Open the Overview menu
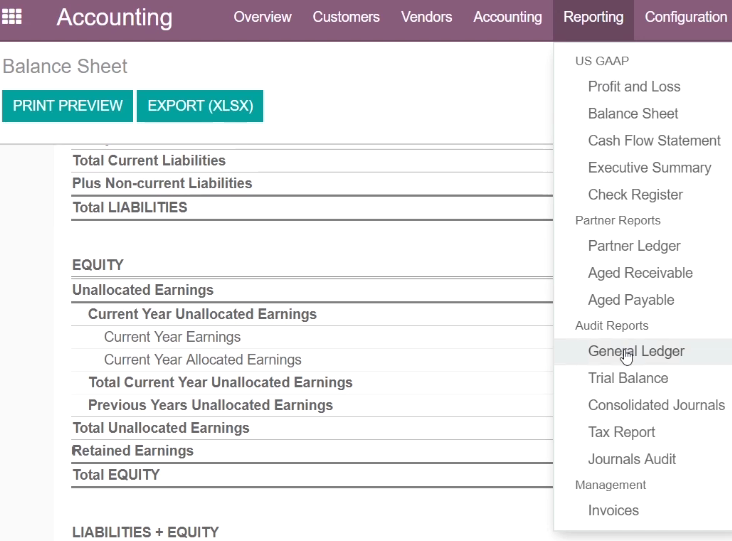Image resolution: width=732 pixels, height=541 pixels. (262, 17)
